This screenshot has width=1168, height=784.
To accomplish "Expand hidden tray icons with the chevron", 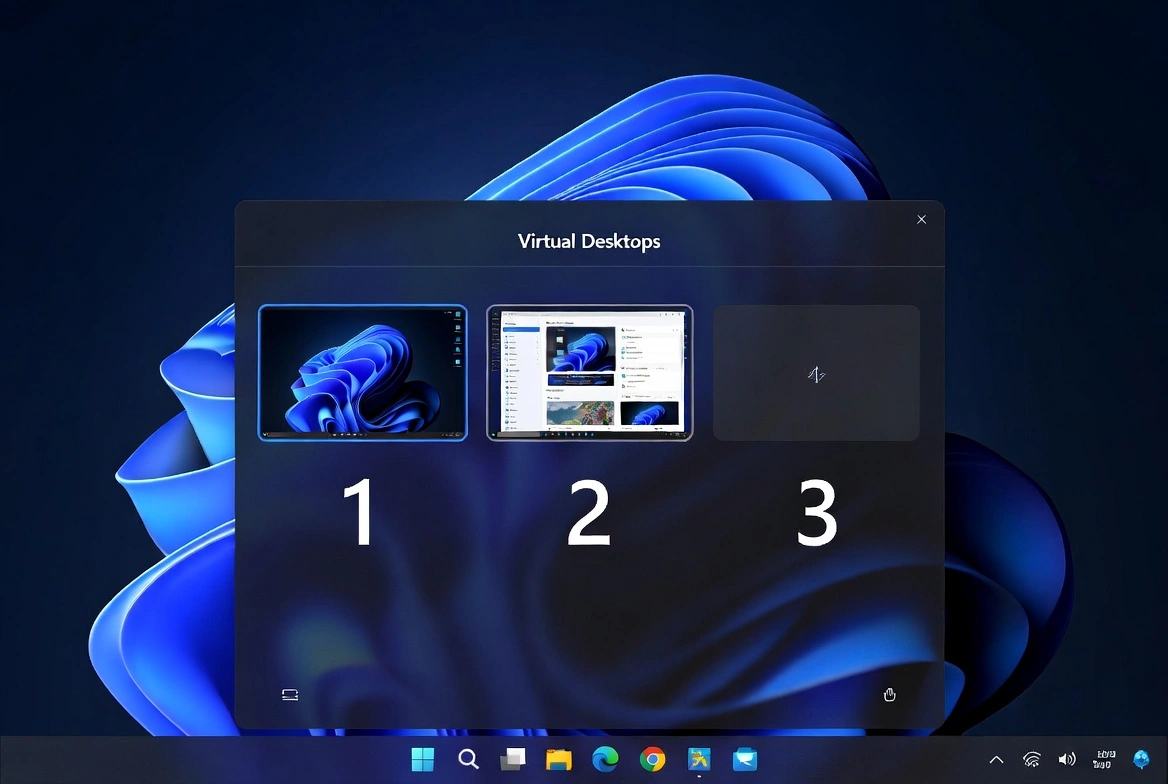I will 996,759.
